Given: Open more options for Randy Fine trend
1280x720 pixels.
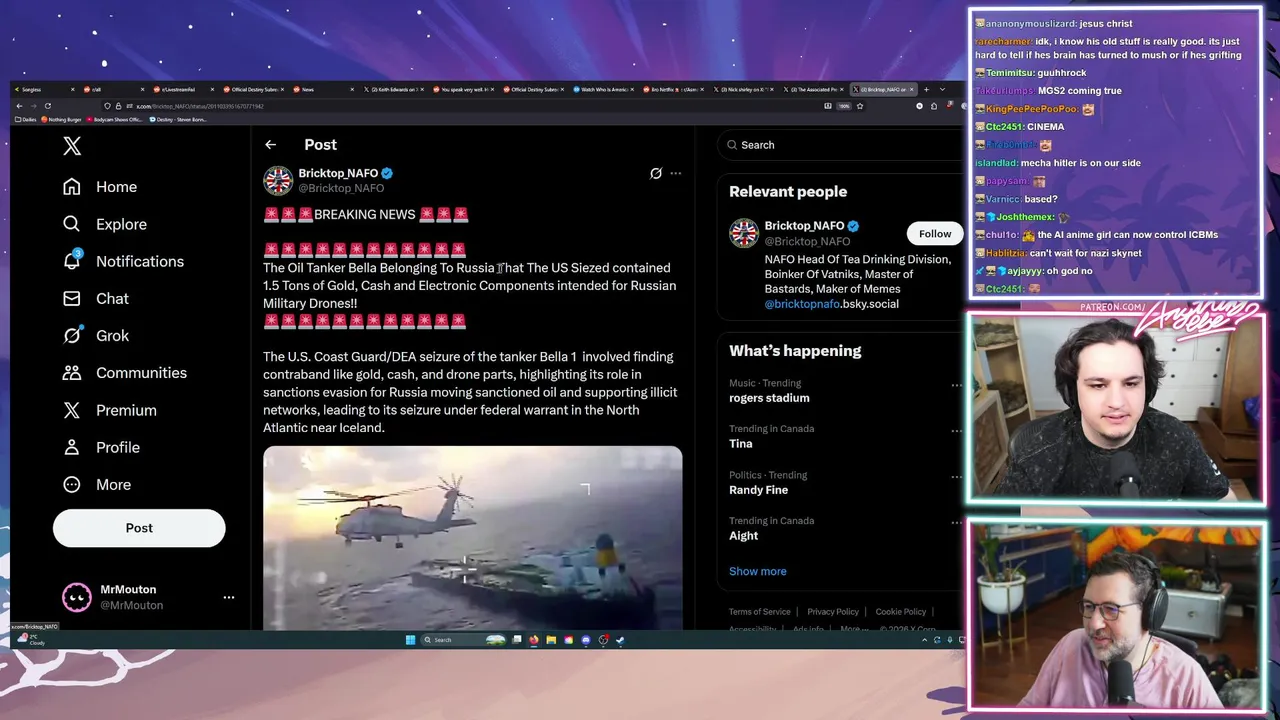Looking at the screenshot, I should [x=956, y=477].
